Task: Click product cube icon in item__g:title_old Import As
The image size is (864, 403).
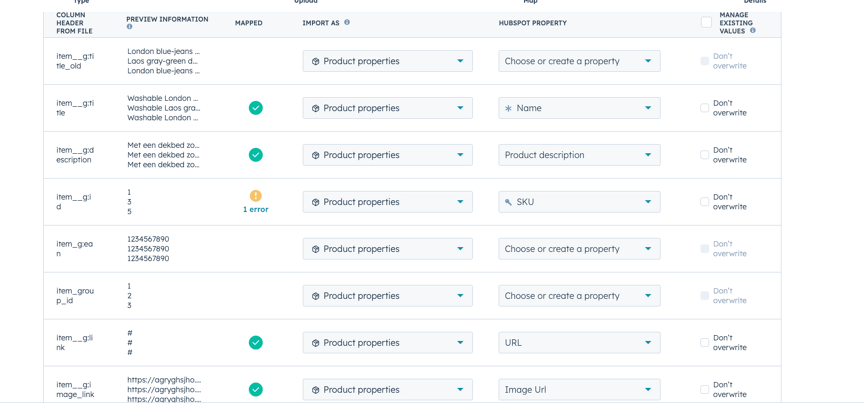Action: pos(316,61)
